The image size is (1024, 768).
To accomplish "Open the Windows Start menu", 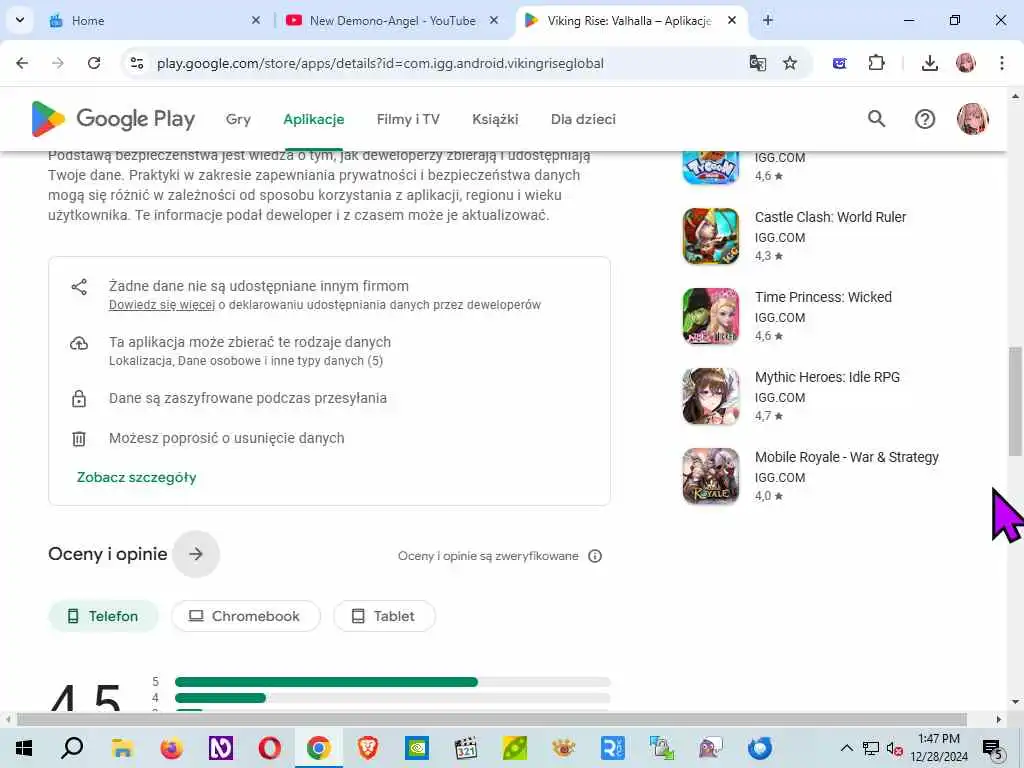I will (24, 748).
